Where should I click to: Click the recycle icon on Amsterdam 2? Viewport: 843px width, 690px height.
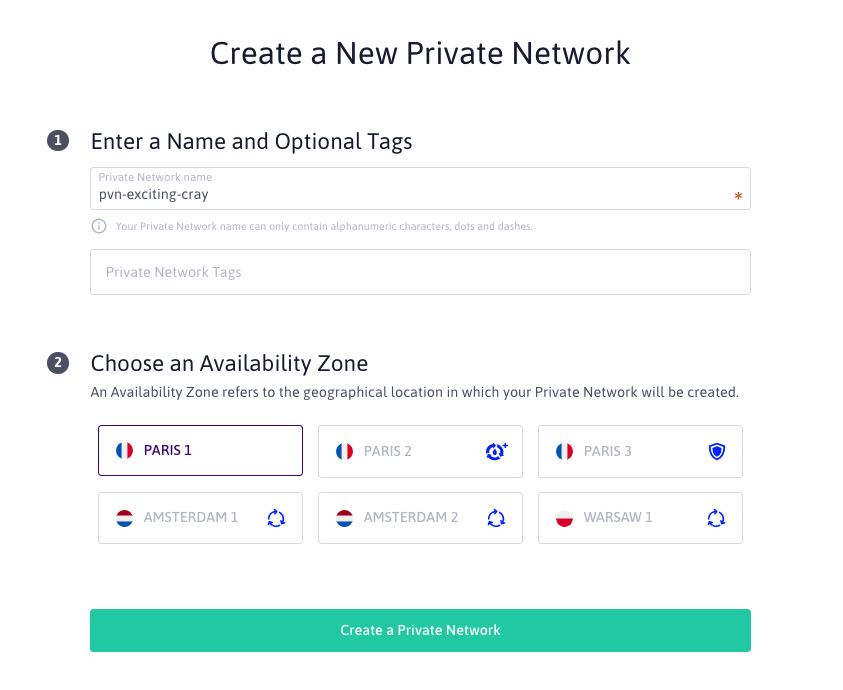496,518
